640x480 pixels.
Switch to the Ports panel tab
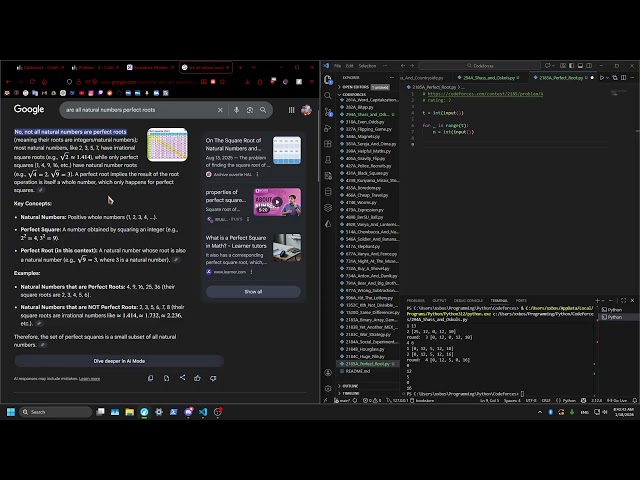tap(521, 300)
